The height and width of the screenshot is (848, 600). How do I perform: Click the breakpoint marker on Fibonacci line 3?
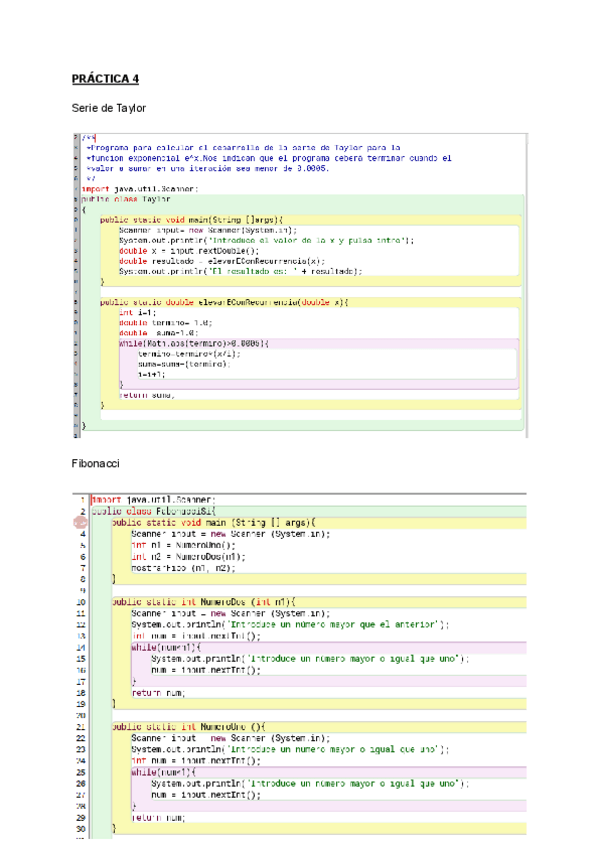81,522
